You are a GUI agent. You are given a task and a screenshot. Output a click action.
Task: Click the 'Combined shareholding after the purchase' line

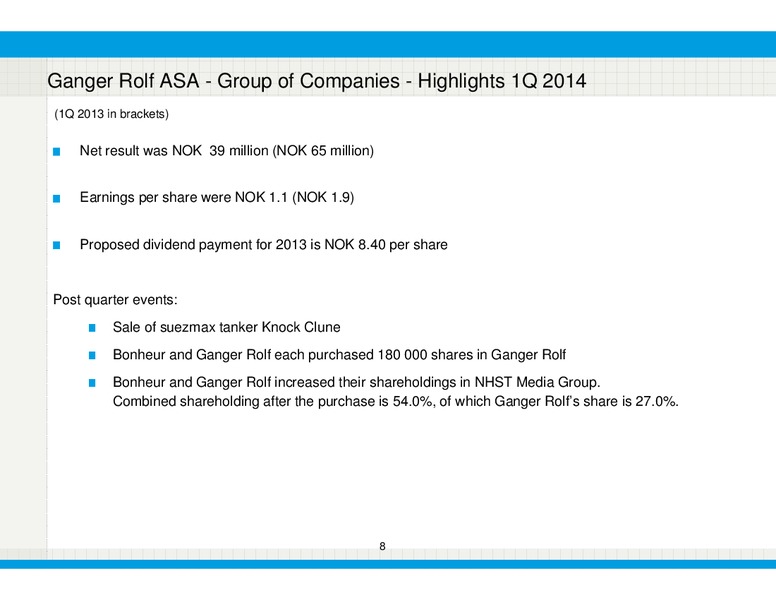click(395, 401)
